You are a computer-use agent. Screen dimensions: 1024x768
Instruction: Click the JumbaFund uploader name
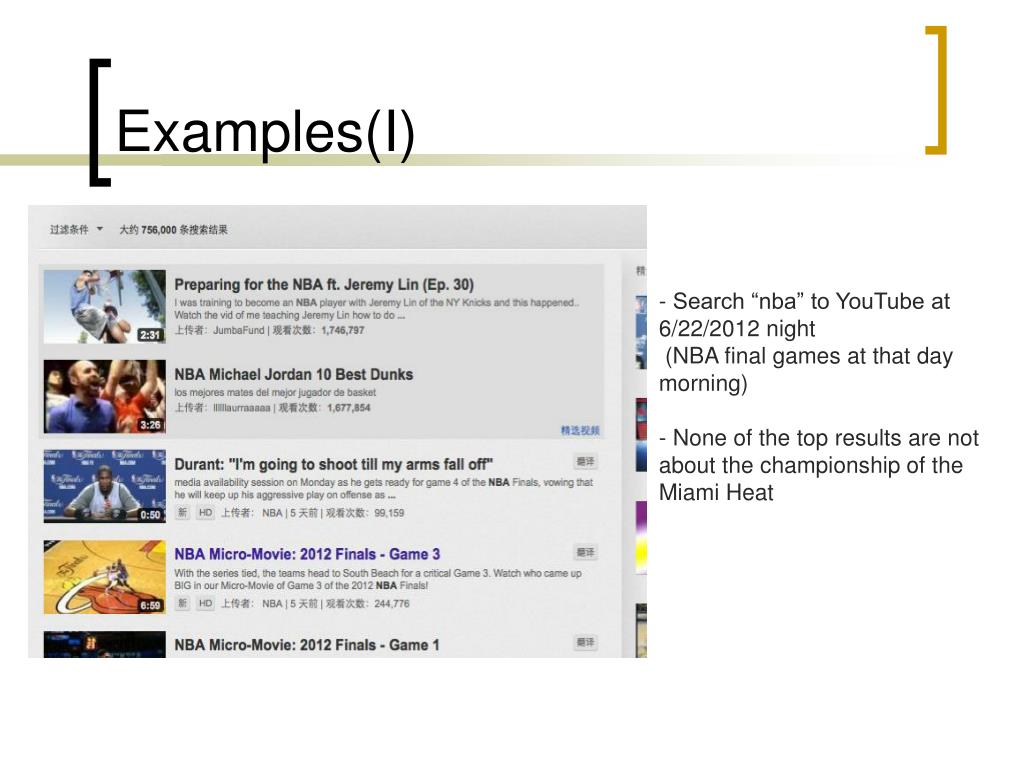pyautogui.click(x=238, y=330)
